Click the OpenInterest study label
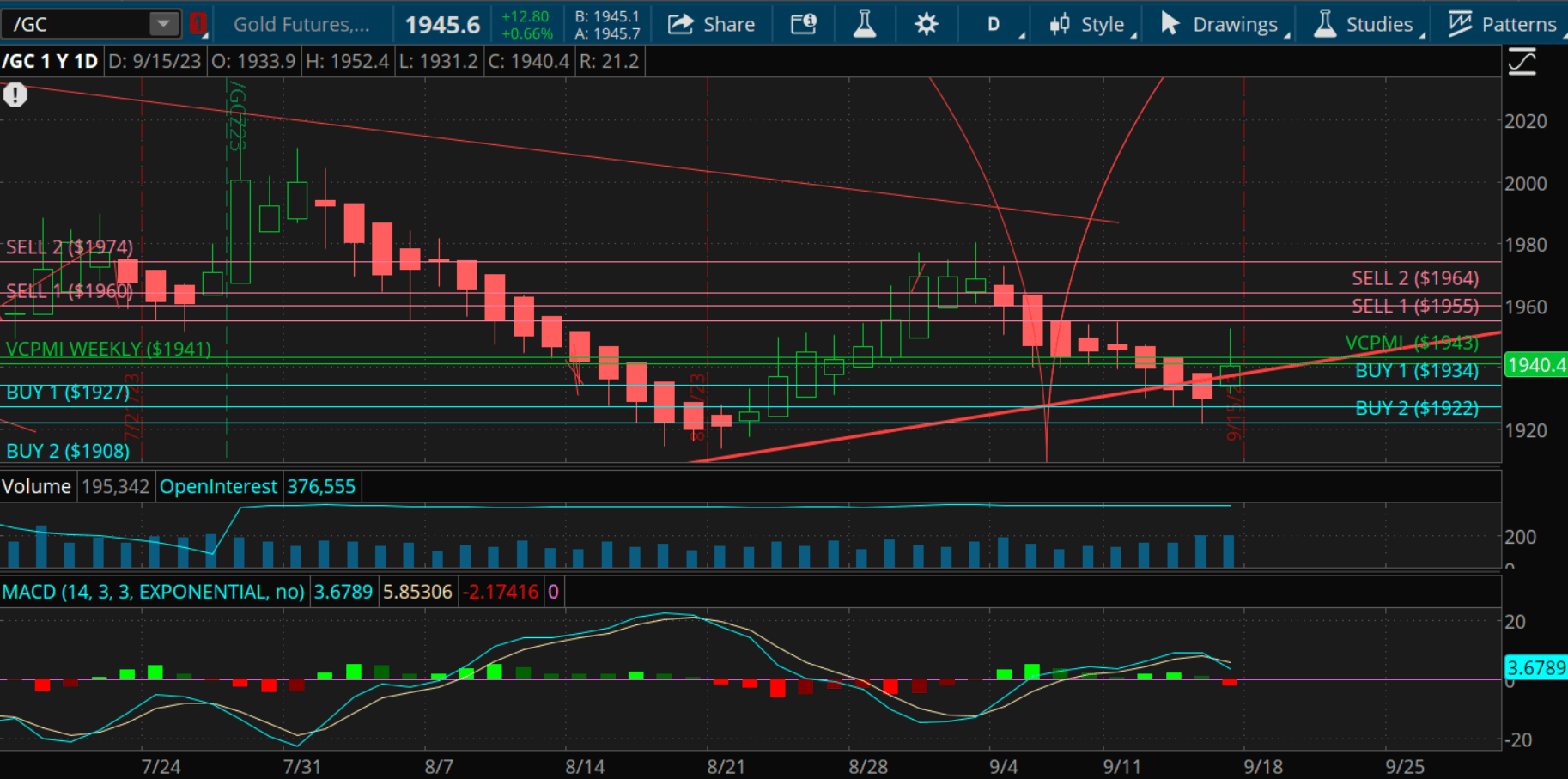Viewport: 1568px width, 779px height. pos(218,487)
